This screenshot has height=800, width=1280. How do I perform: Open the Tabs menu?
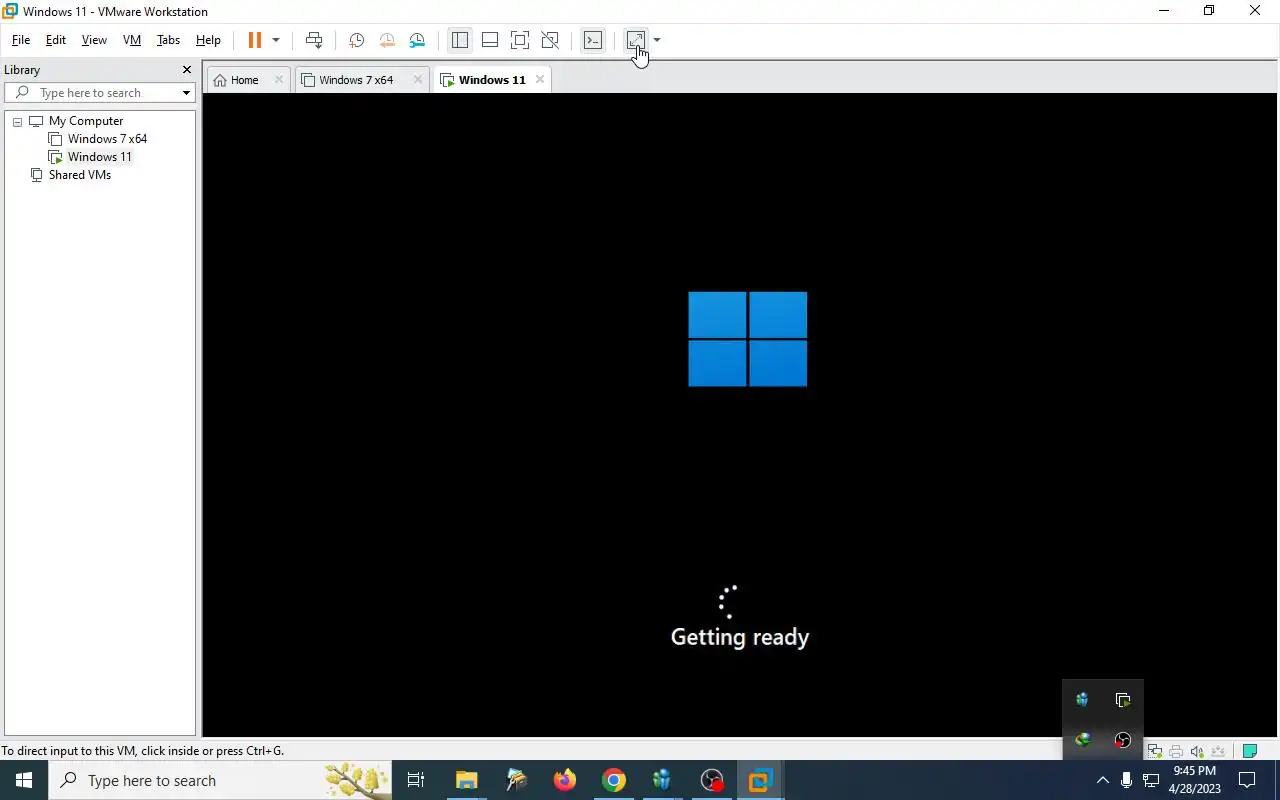coord(168,40)
